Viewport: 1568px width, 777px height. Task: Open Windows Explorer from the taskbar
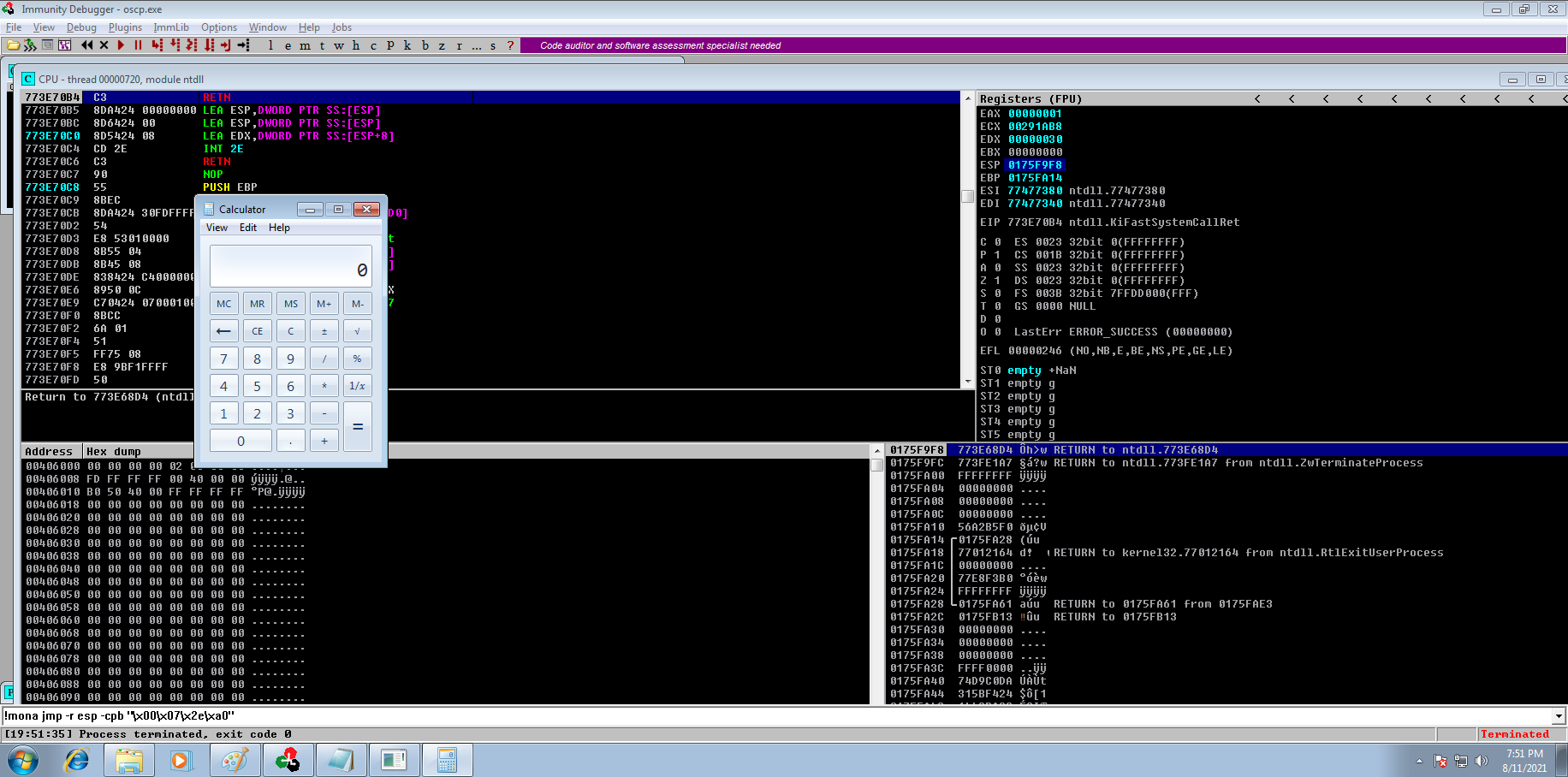click(129, 760)
